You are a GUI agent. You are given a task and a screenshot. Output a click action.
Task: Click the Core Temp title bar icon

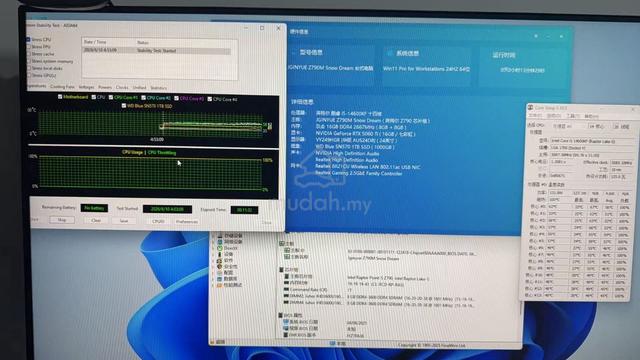(531, 107)
